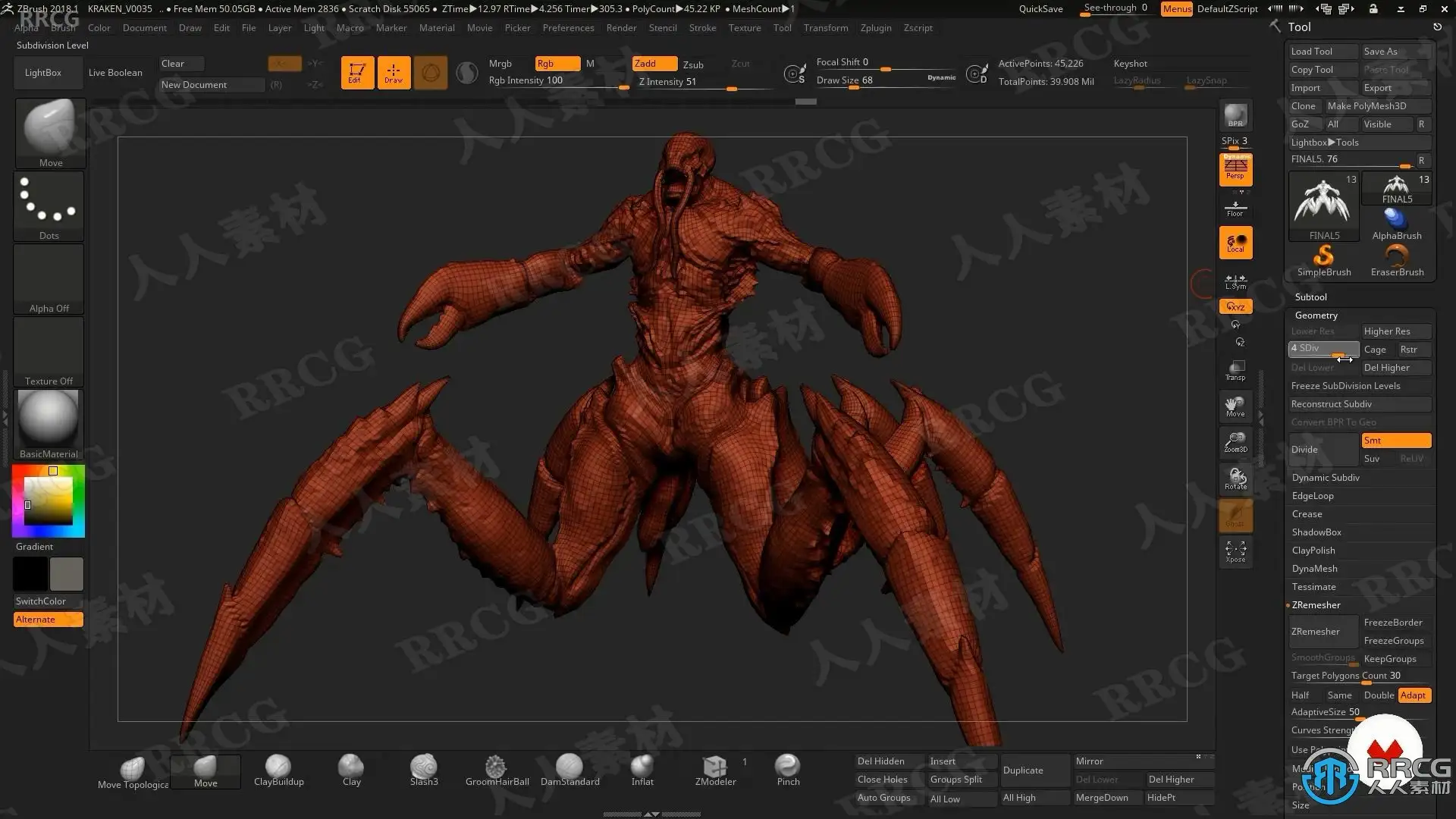The width and height of the screenshot is (1456, 819).
Task: Open the Material menu
Action: [x=437, y=28]
